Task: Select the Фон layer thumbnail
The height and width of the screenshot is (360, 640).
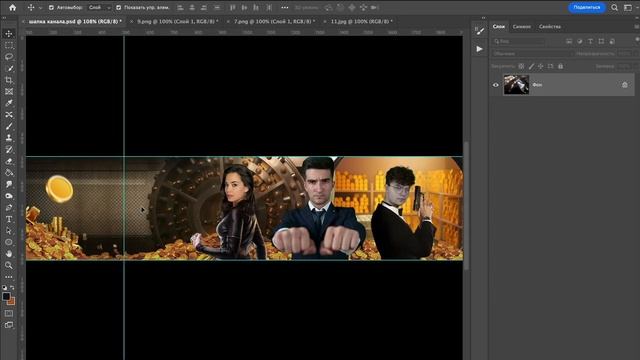Action: click(516, 85)
